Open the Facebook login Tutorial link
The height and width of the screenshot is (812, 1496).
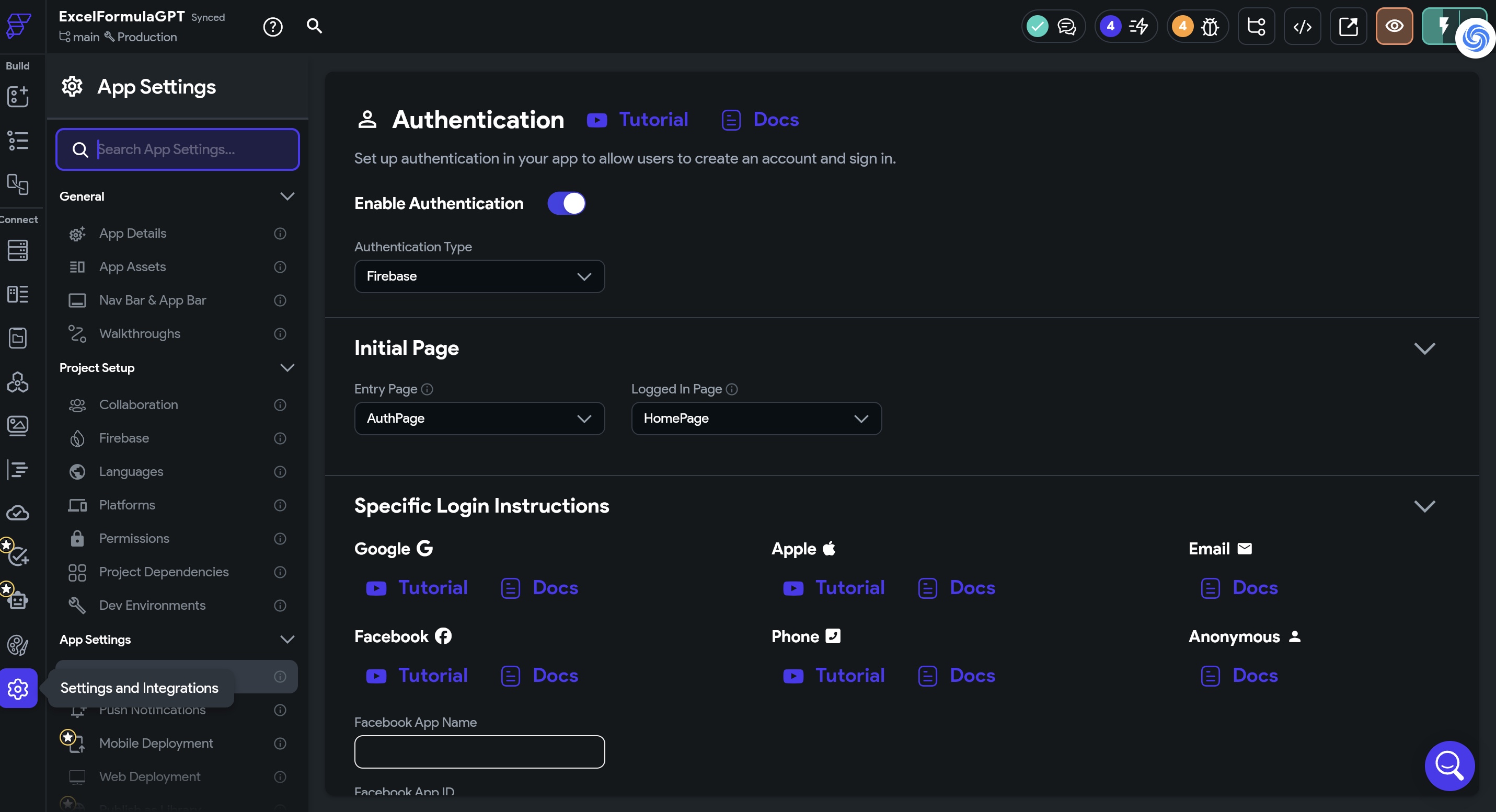[x=417, y=676]
